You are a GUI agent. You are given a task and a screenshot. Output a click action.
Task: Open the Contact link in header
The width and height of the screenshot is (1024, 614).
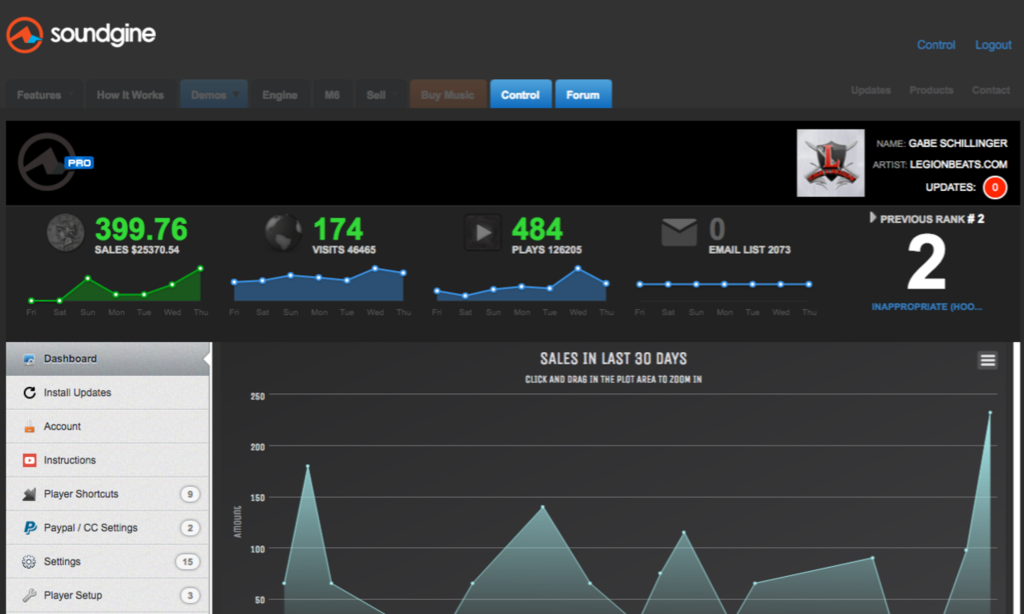click(x=991, y=89)
